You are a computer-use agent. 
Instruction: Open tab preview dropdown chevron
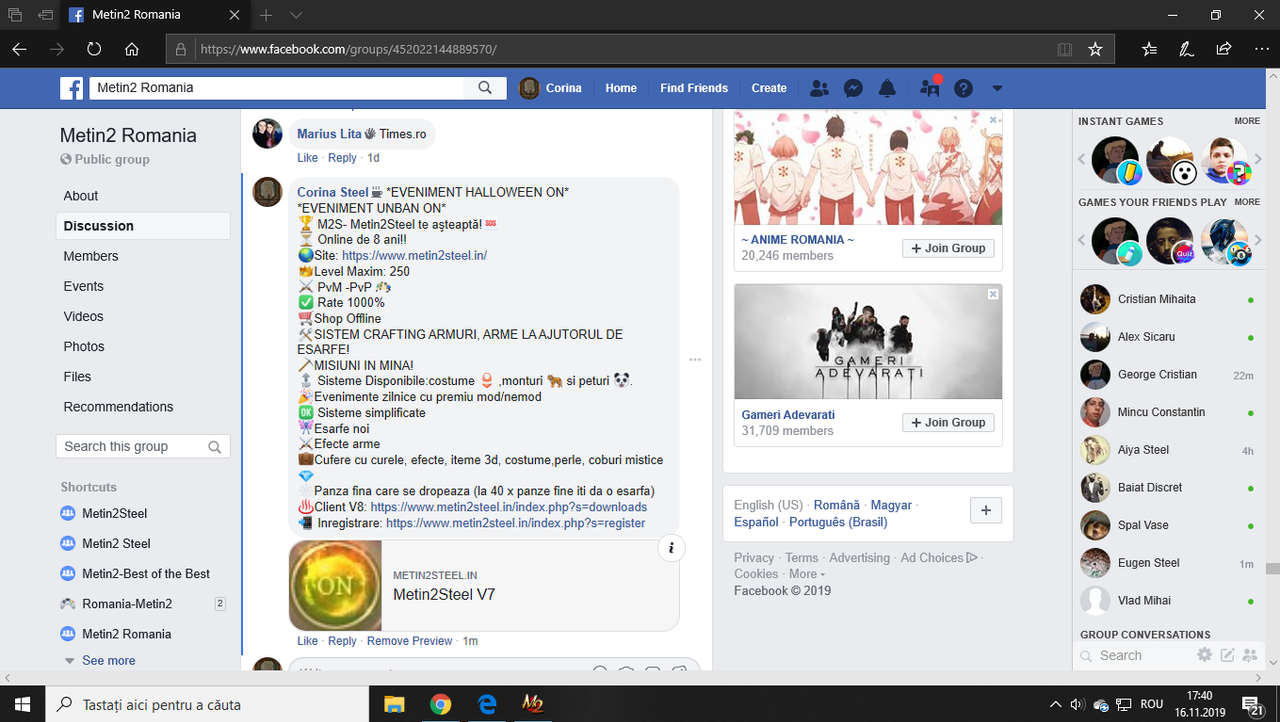pos(296,15)
